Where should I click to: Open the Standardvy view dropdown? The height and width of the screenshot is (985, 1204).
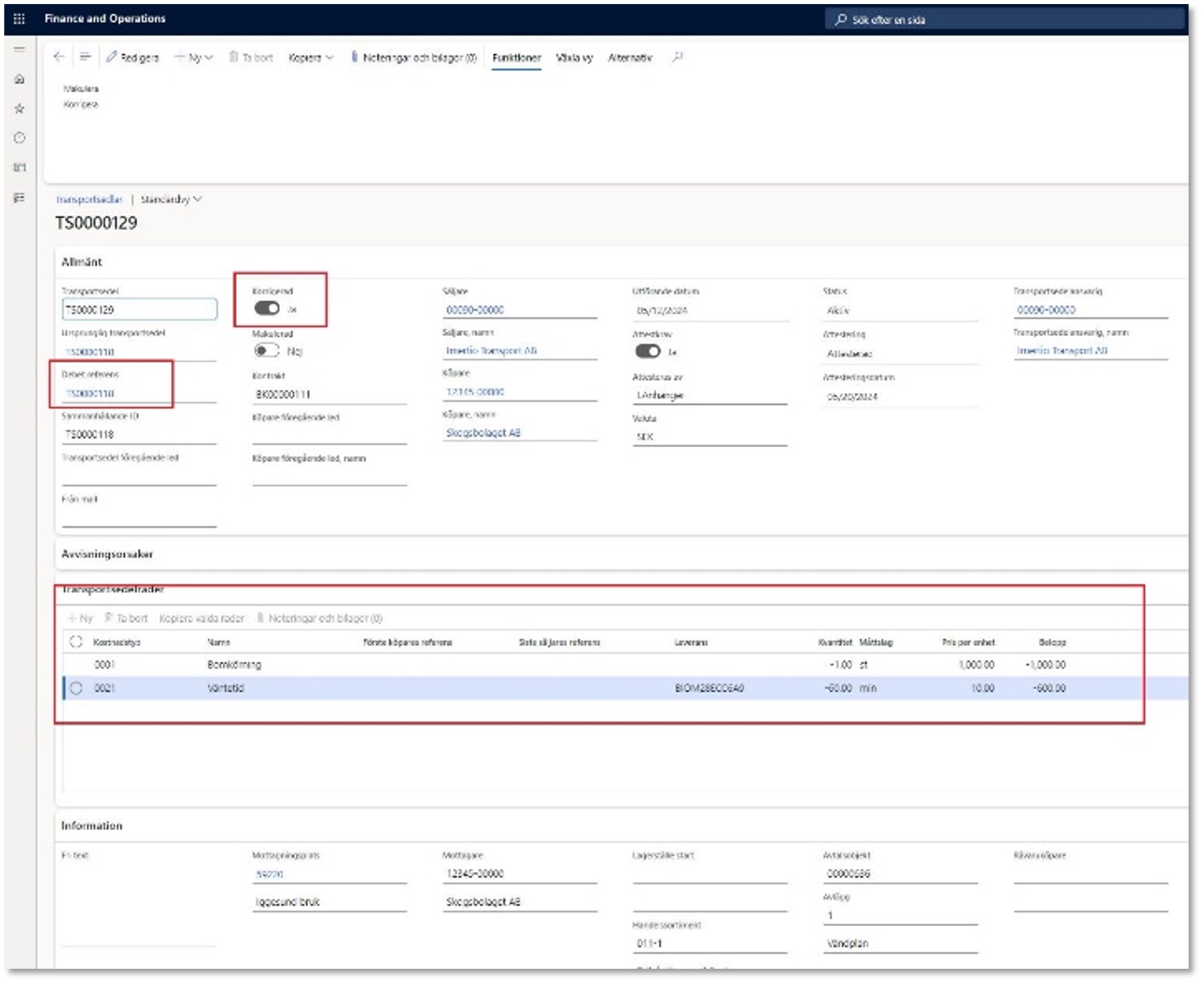[x=171, y=199]
